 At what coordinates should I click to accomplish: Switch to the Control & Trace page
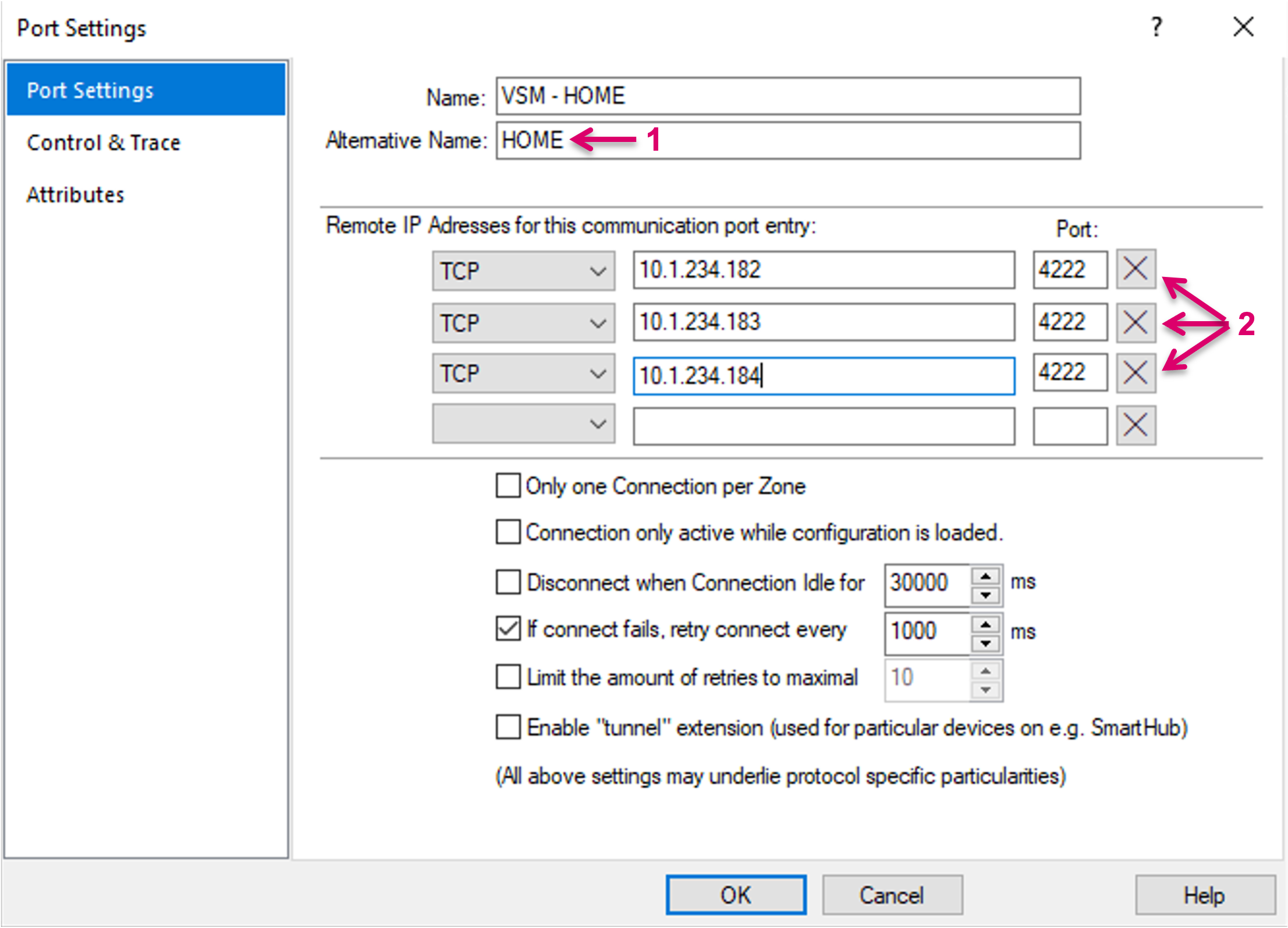tap(104, 143)
